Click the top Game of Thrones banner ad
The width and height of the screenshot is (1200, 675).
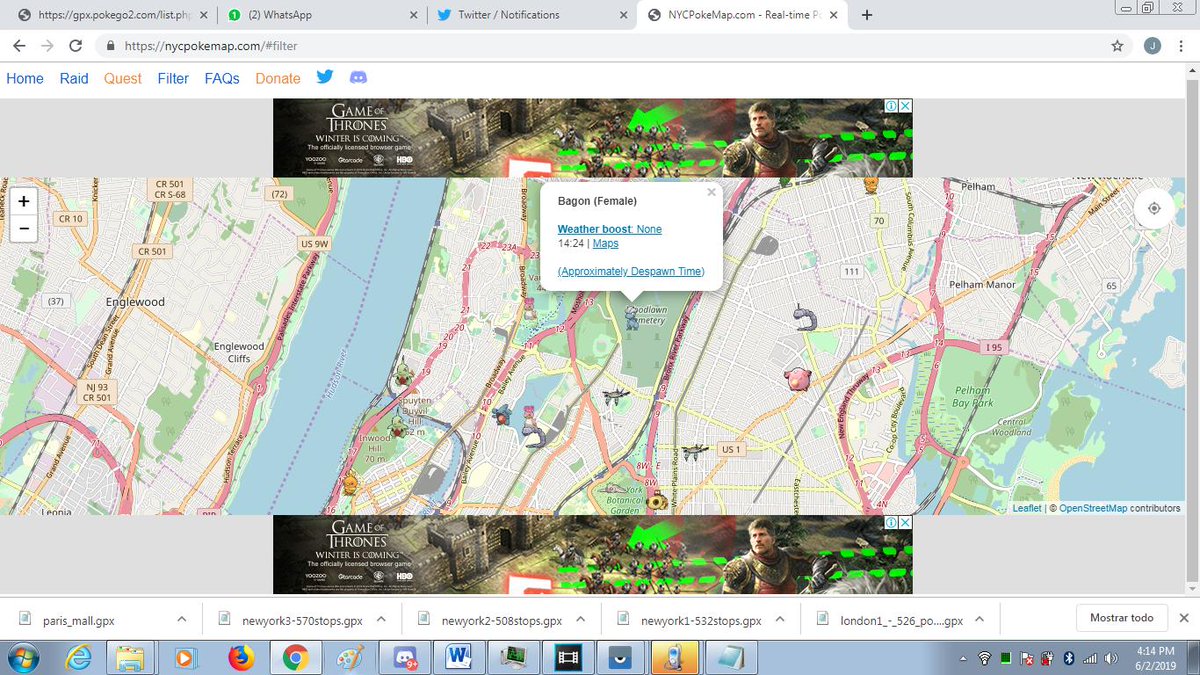coord(592,137)
